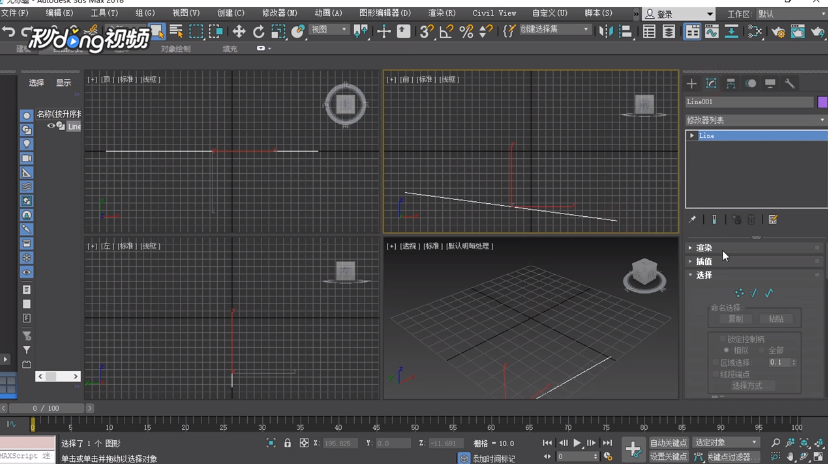The width and height of the screenshot is (828, 464).
Task: Click the Configure Modifier Sets icon
Action: 773,220
